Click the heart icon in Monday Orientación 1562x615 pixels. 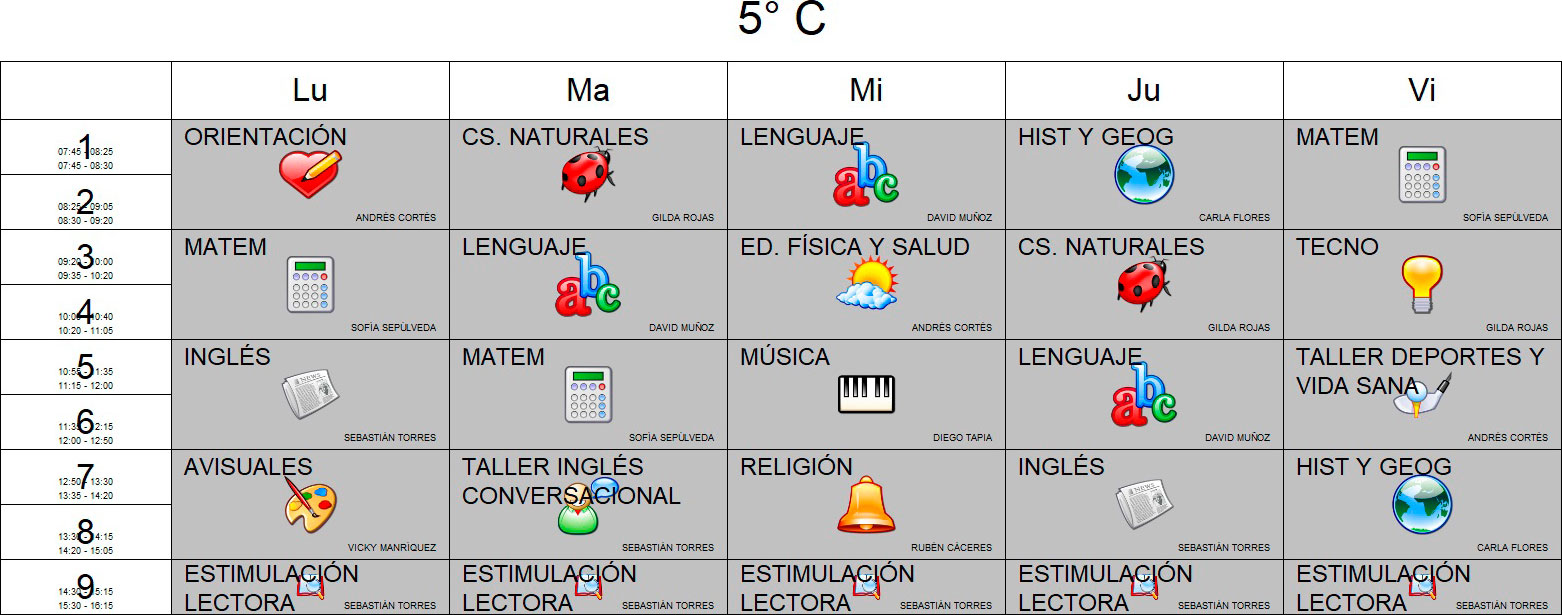[x=310, y=174]
